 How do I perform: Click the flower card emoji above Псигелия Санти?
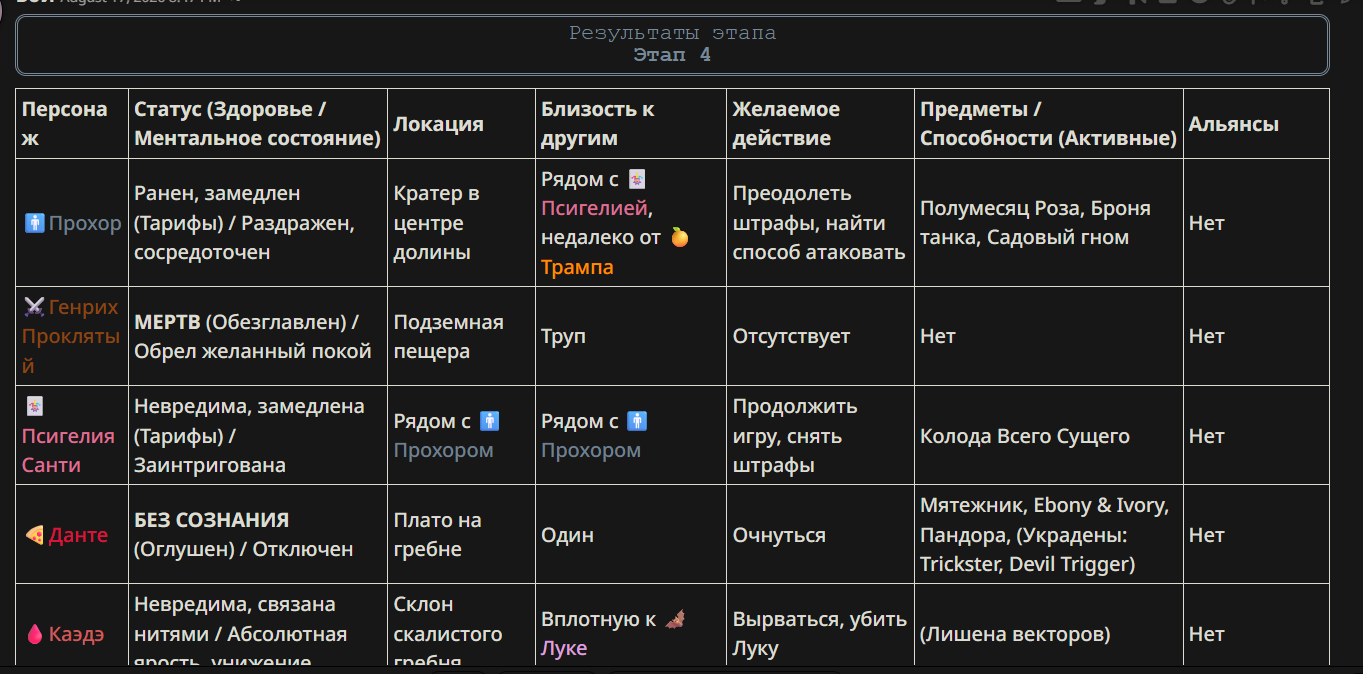(34, 406)
